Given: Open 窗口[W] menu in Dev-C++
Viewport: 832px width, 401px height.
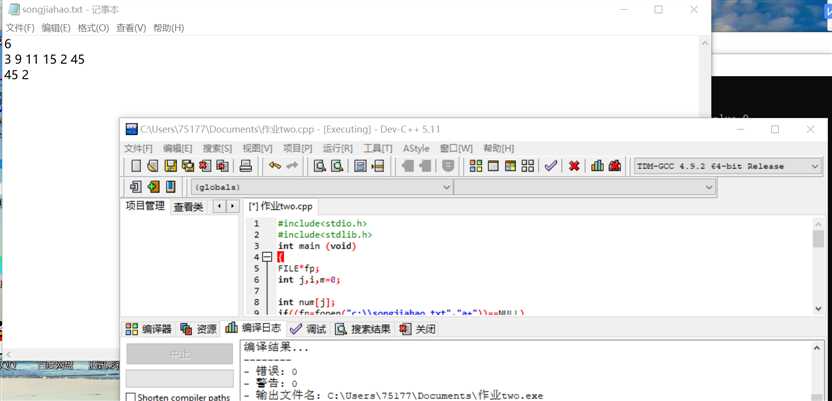Looking at the screenshot, I should click(456, 148).
